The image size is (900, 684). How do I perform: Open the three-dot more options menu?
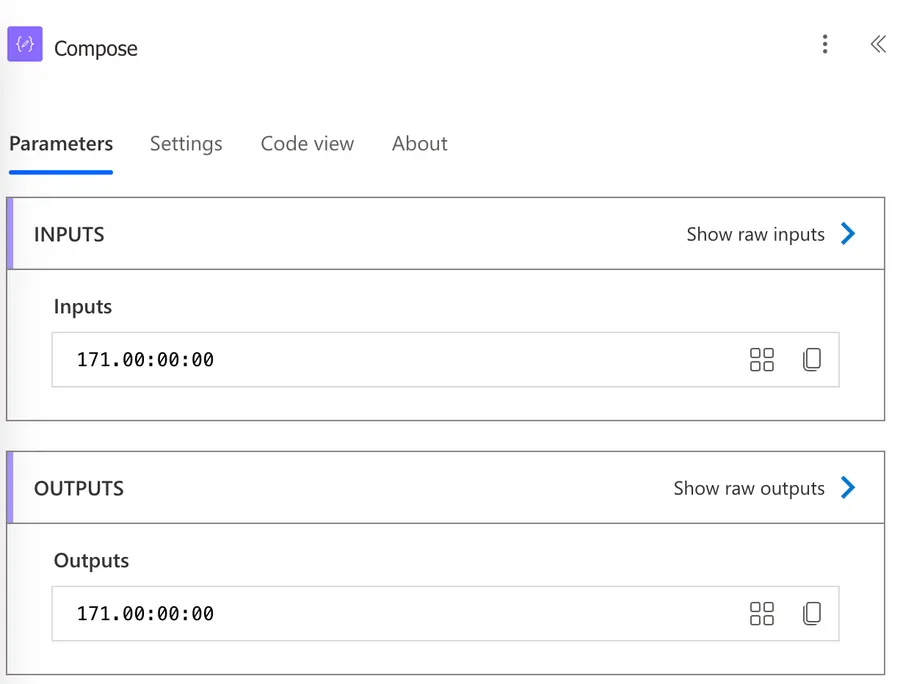click(x=825, y=44)
